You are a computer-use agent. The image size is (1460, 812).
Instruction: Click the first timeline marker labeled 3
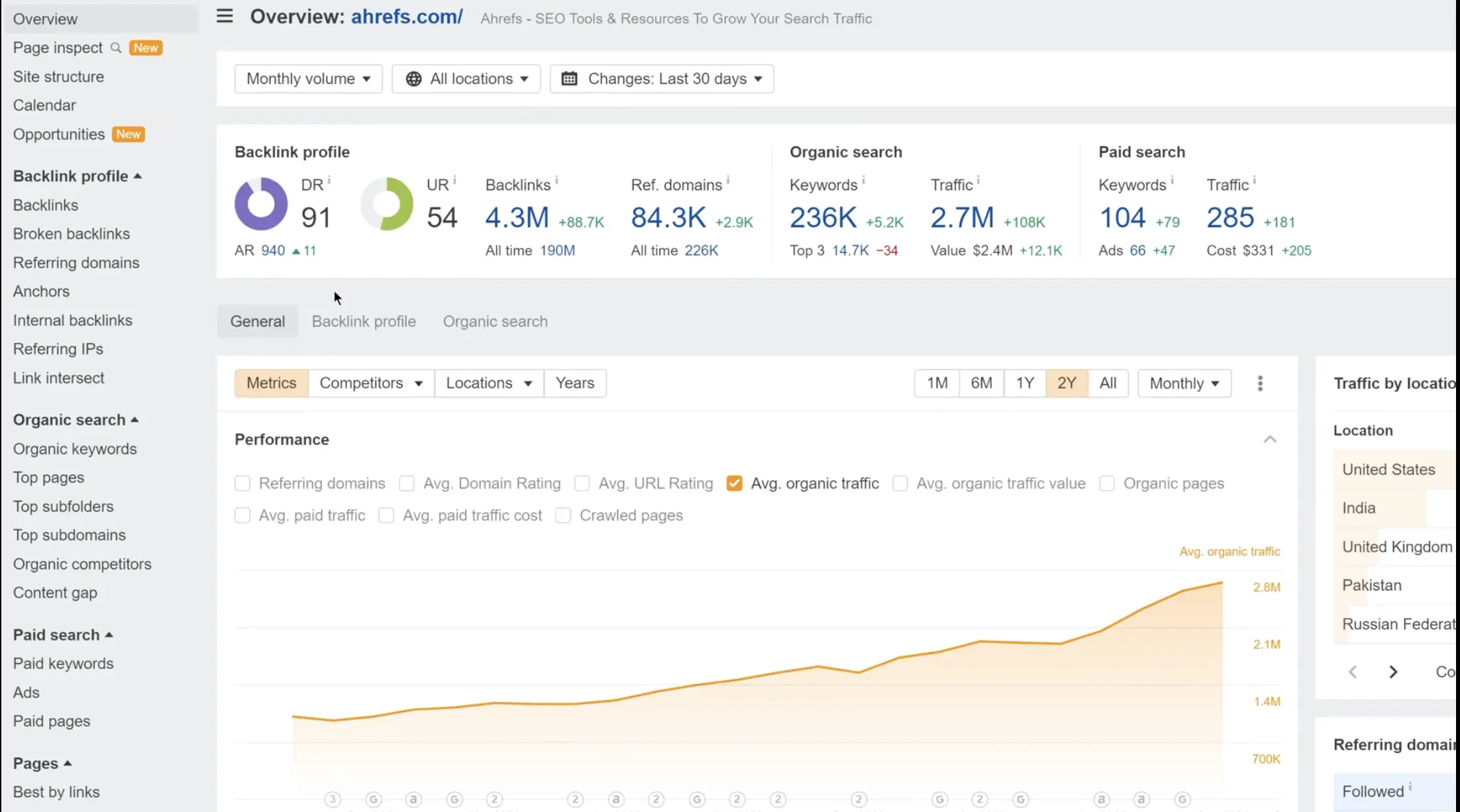pyautogui.click(x=333, y=799)
